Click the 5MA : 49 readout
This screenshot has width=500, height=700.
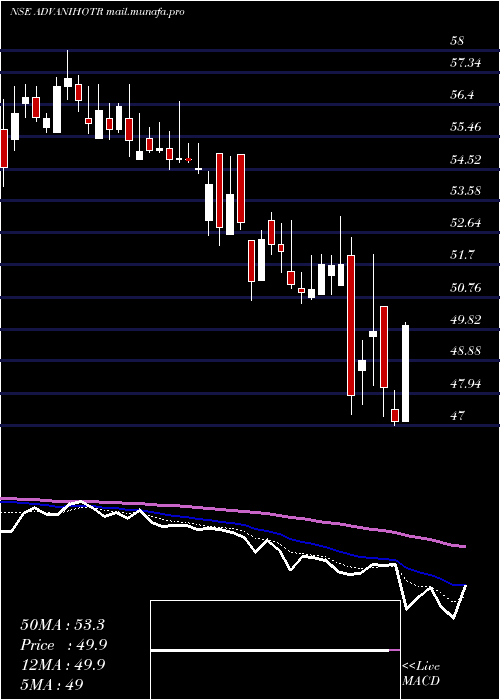[52, 684]
